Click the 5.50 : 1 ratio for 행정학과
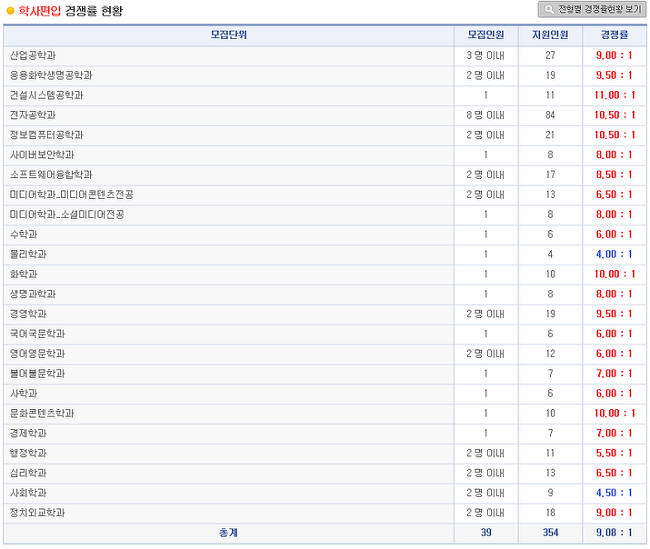The image size is (650, 549). (x=614, y=453)
